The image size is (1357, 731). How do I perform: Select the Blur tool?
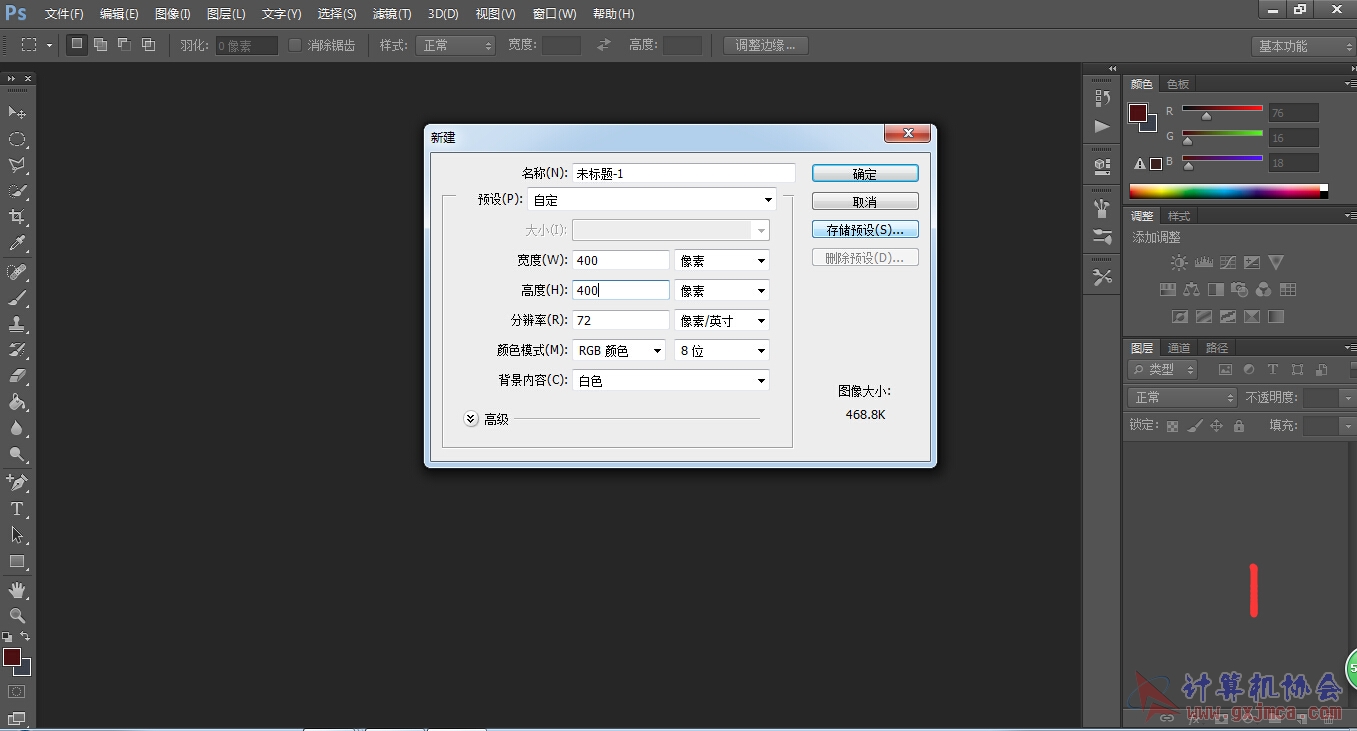pyautogui.click(x=17, y=428)
